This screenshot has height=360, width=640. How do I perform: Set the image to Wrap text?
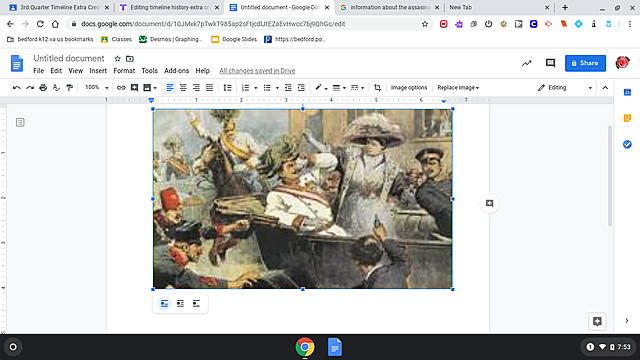tap(180, 303)
